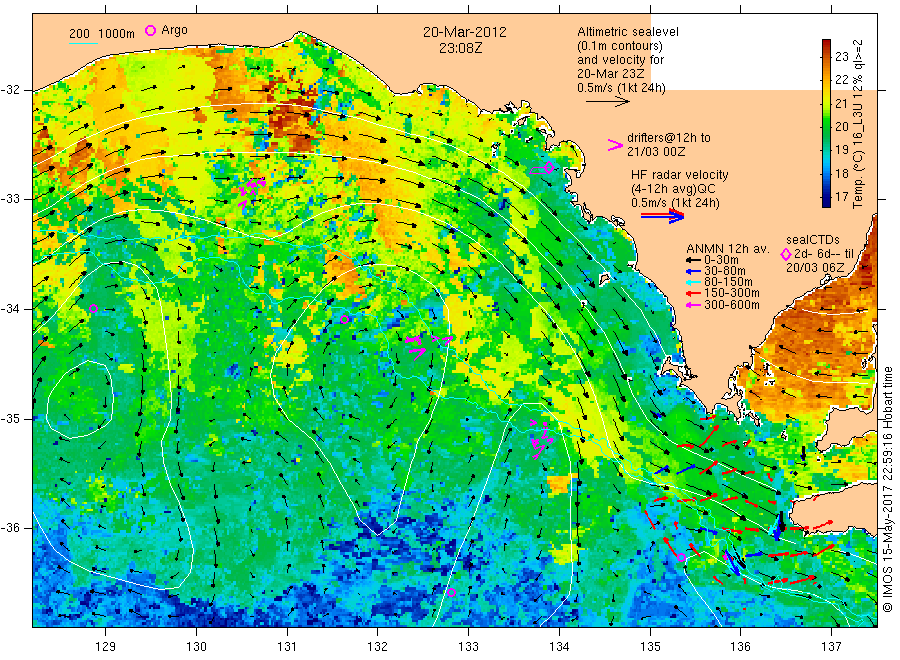Click the magenta drifter cluster near 132.5E 34.3S
The height and width of the screenshot is (660, 900).
click(x=424, y=346)
